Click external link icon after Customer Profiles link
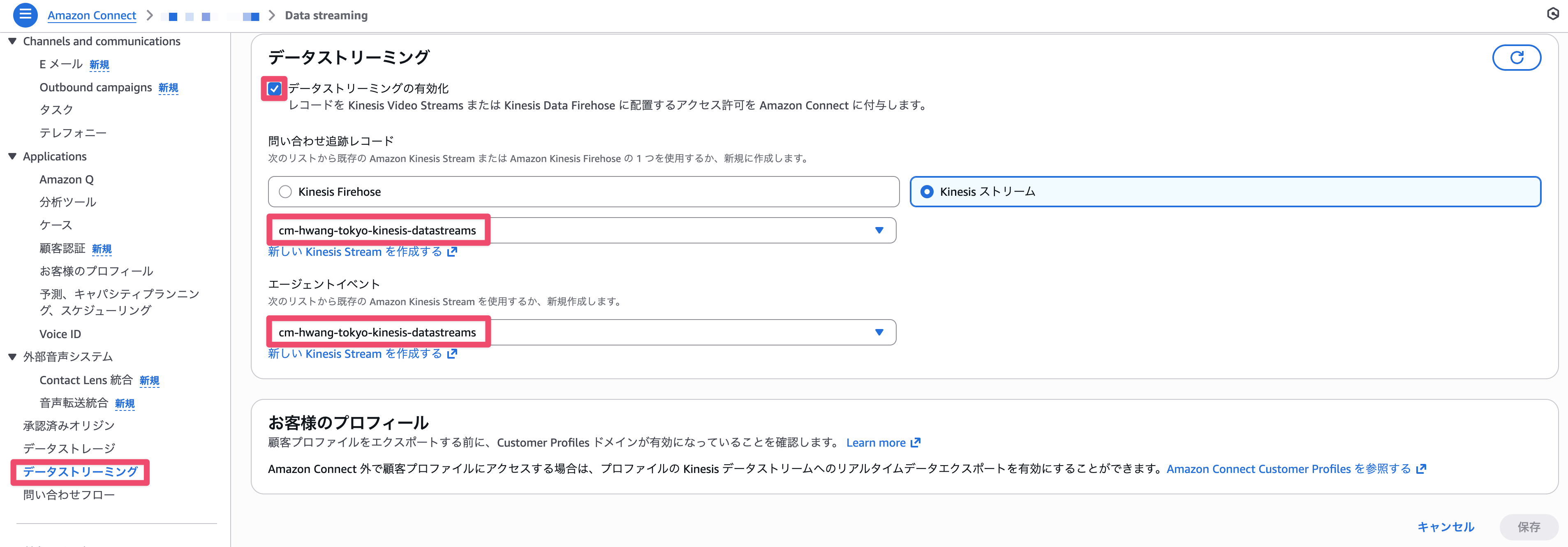Image resolution: width=1568 pixels, height=547 pixels. pyautogui.click(x=1421, y=469)
